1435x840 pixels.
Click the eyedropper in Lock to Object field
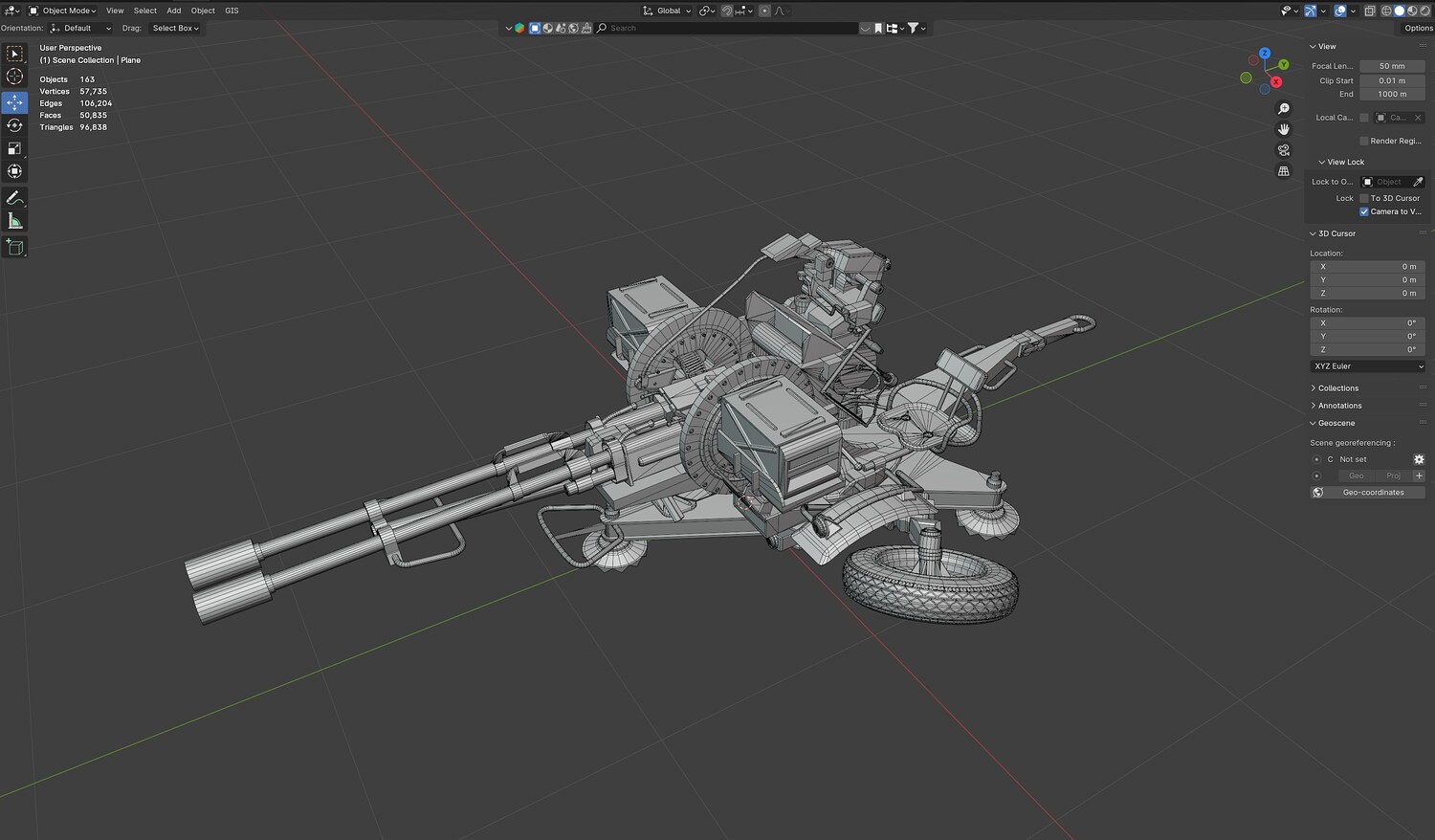pos(1418,182)
